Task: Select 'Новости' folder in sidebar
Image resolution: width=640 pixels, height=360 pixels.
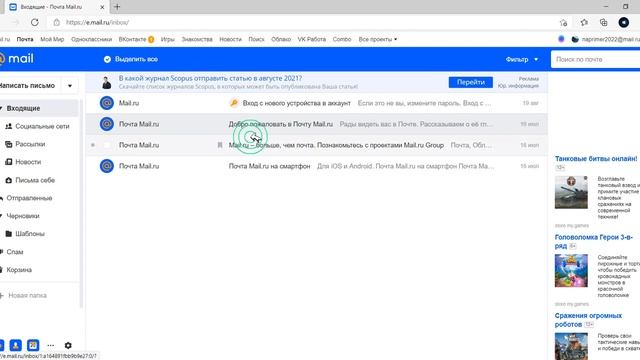Action: click(x=28, y=162)
